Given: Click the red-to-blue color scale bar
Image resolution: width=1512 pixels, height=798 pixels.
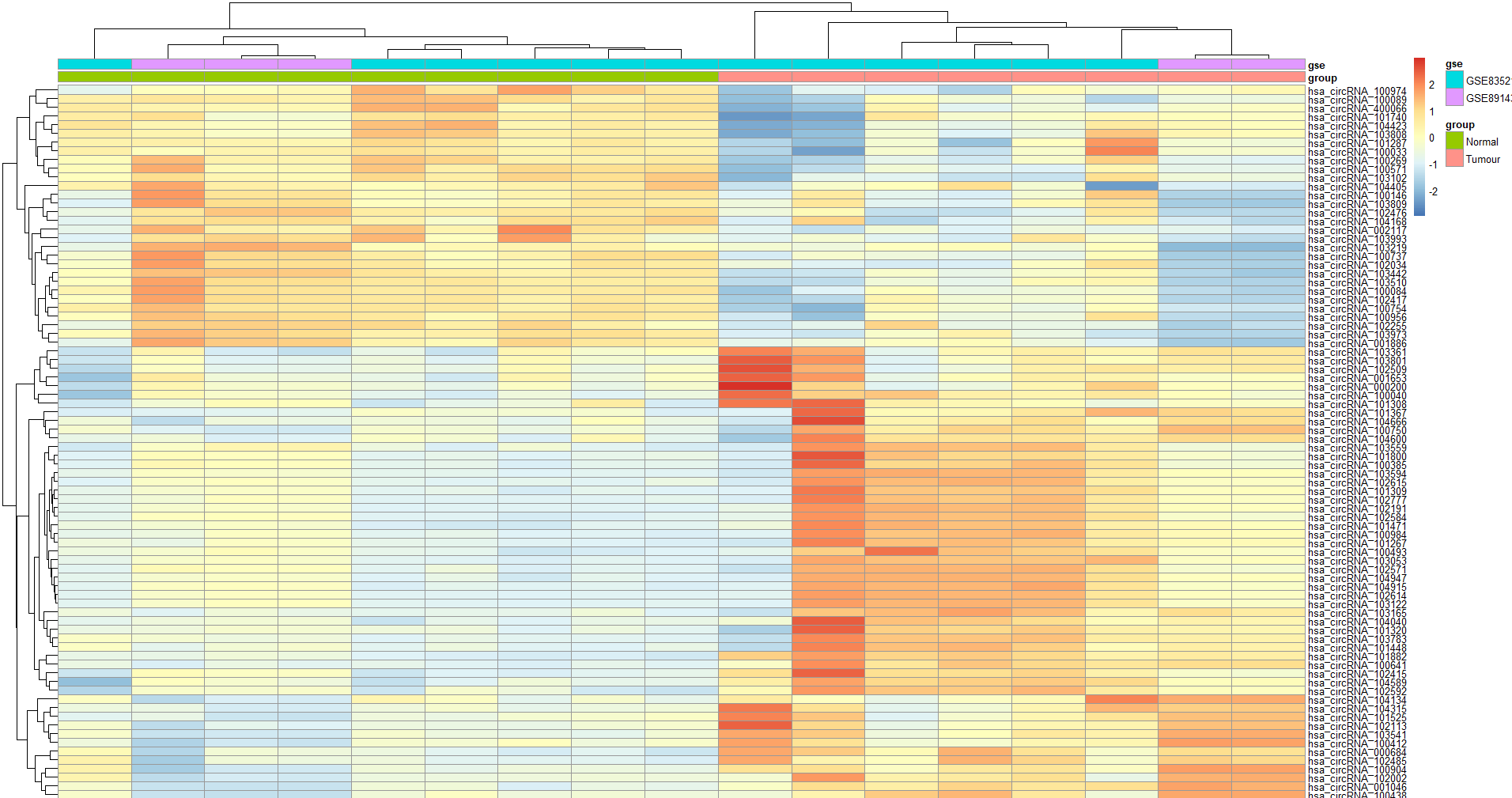Looking at the screenshot, I should click(x=1419, y=137).
